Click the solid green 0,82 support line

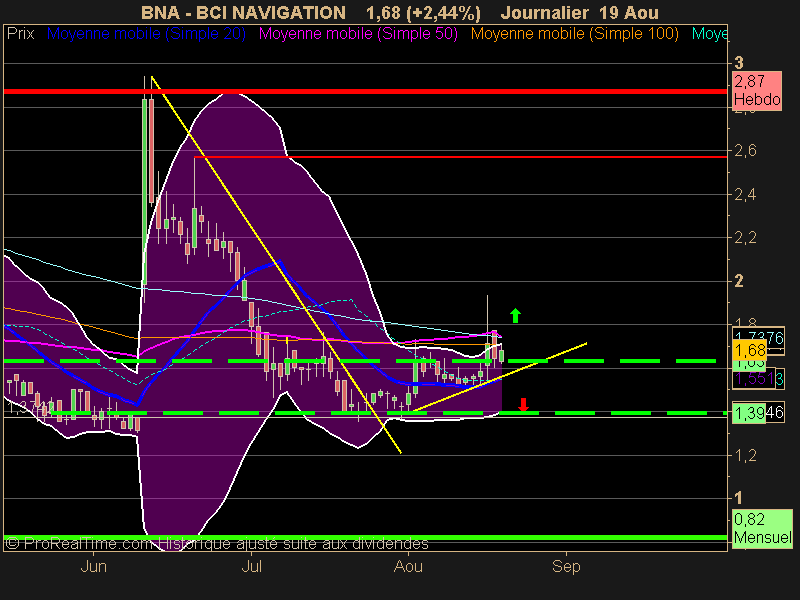(x=365, y=537)
